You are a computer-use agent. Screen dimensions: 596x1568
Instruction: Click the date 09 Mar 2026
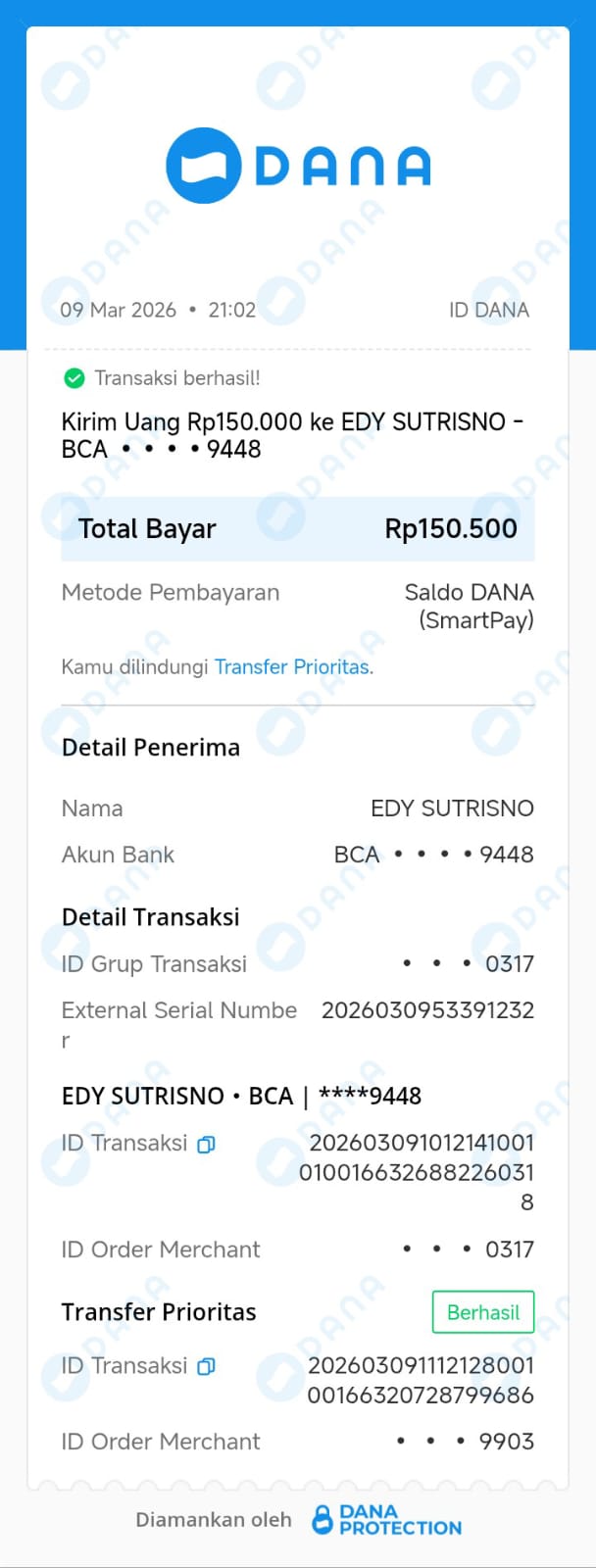tap(119, 311)
